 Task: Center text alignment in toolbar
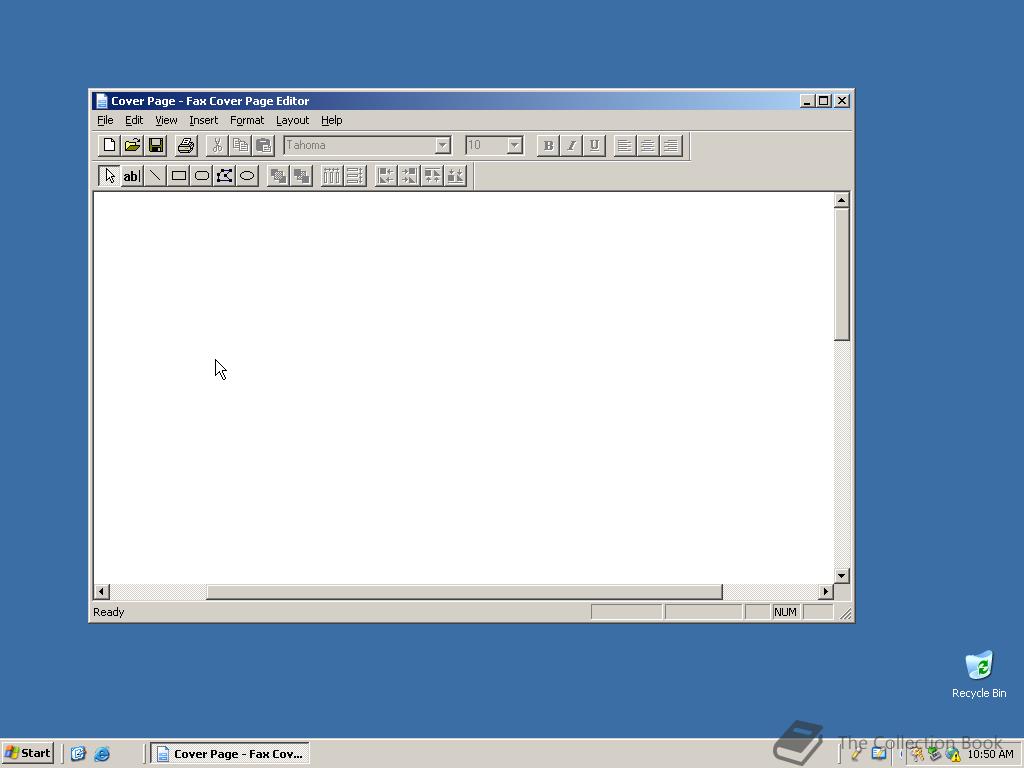648,145
